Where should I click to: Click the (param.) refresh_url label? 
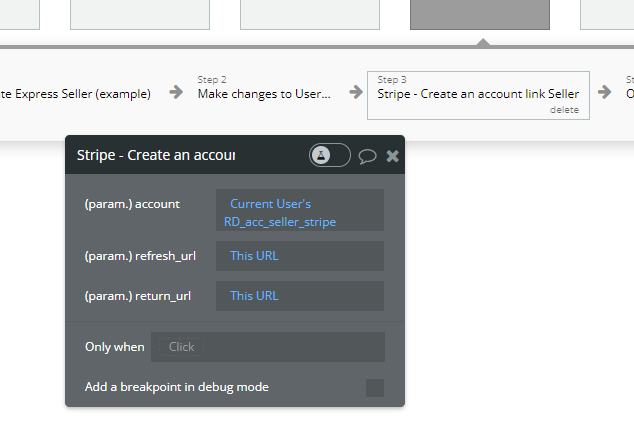click(x=140, y=256)
